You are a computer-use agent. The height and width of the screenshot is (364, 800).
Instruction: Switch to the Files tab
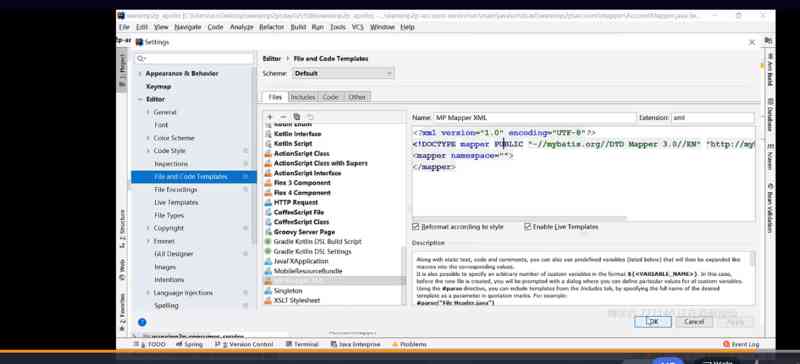click(275, 97)
